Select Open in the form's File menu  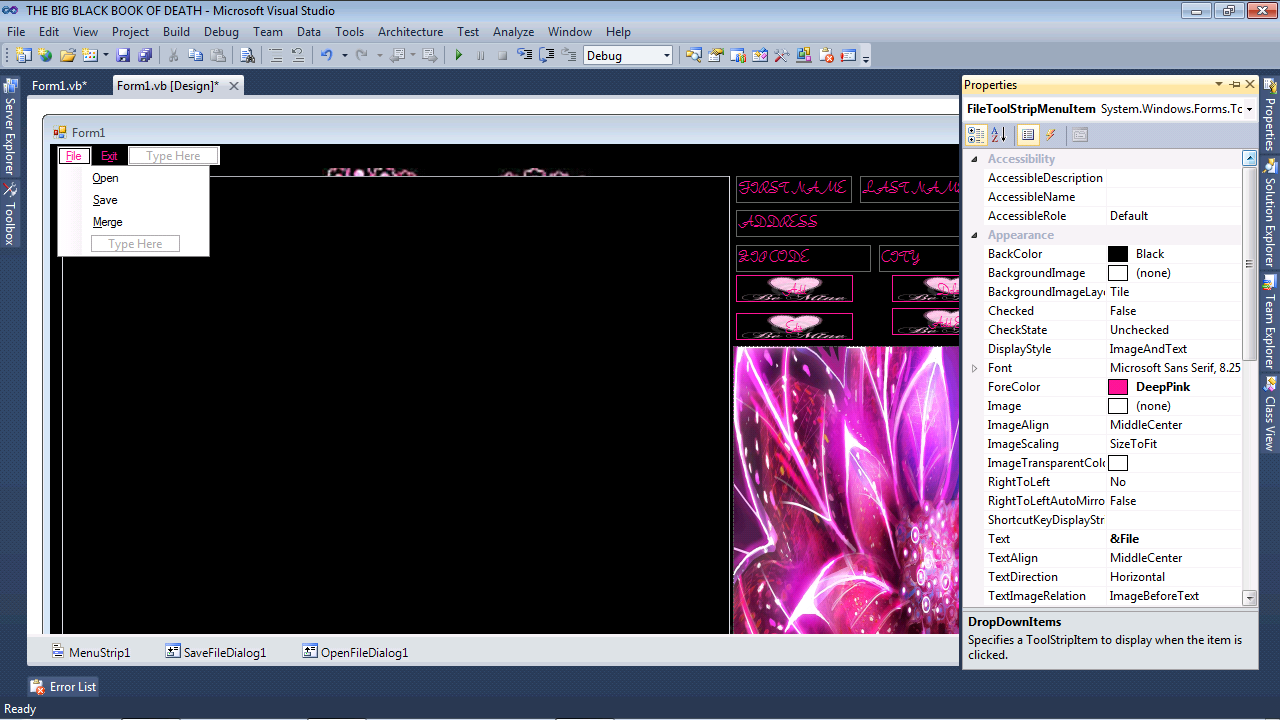click(105, 178)
